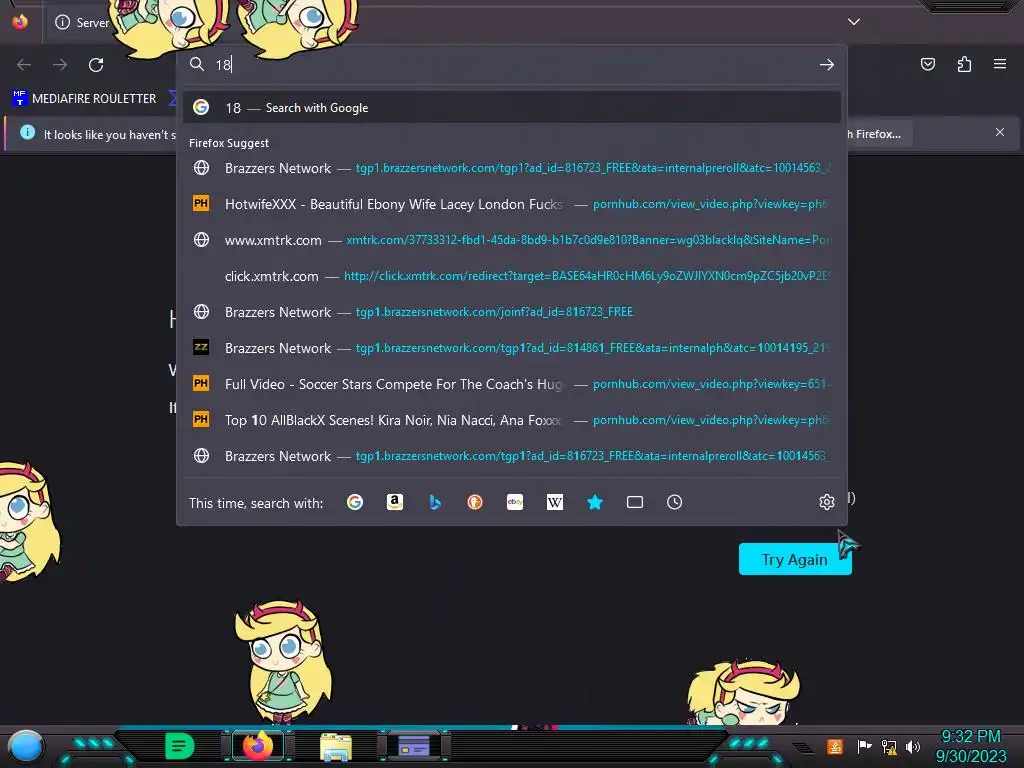Open File Explorer from taskbar
Image resolution: width=1024 pixels, height=768 pixels.
pyautogui.click(x=336, y=747)
